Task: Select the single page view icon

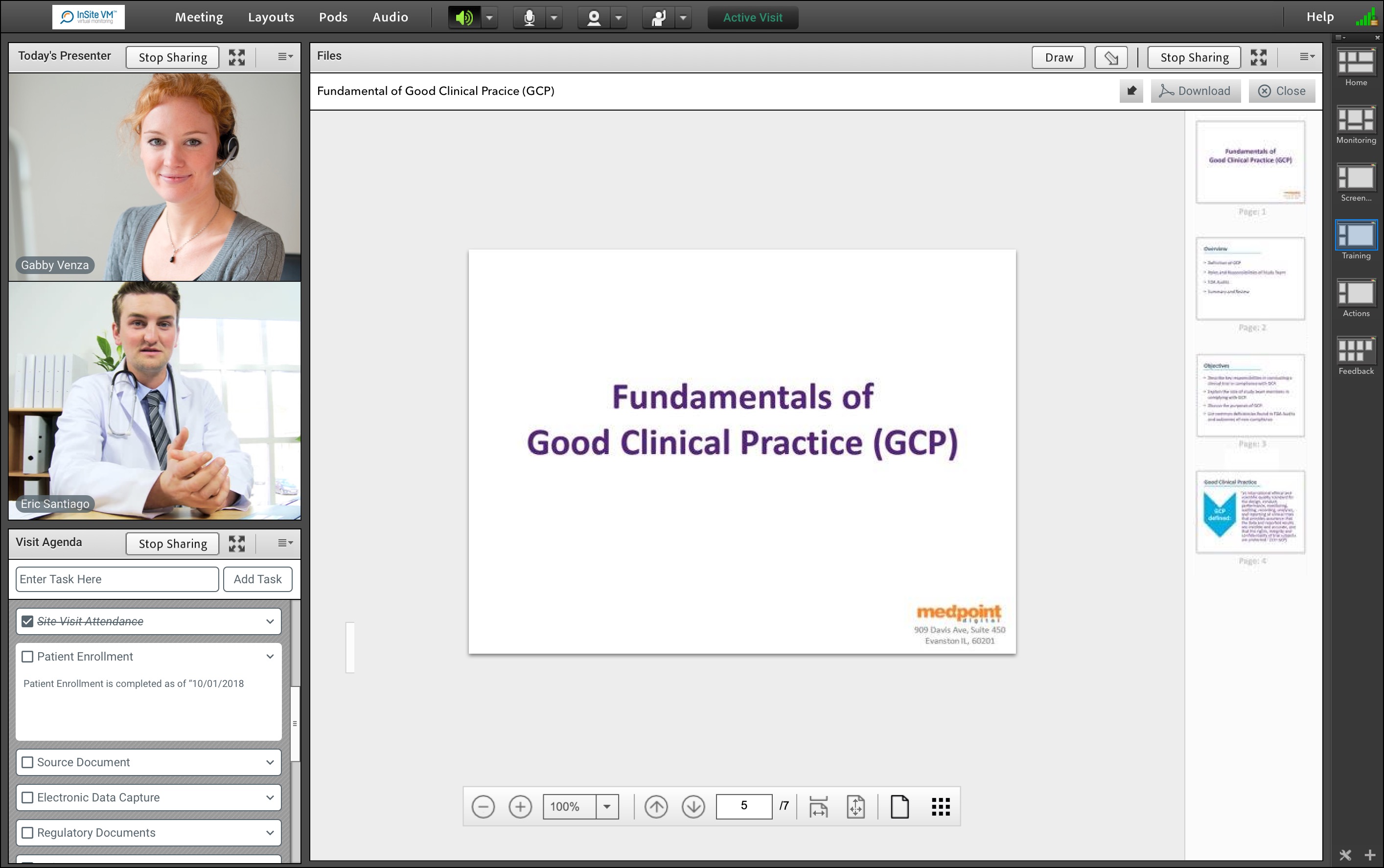Action: (x=900, y=806)
